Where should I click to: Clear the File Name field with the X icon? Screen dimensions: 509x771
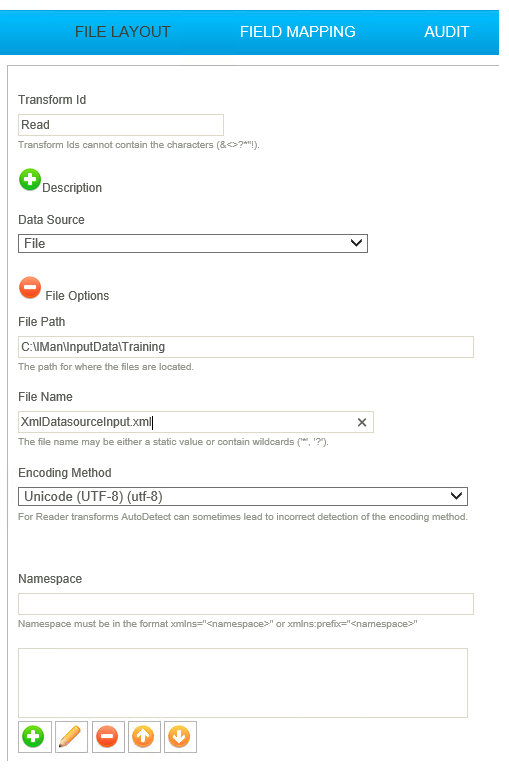click(x=362, y=422)
